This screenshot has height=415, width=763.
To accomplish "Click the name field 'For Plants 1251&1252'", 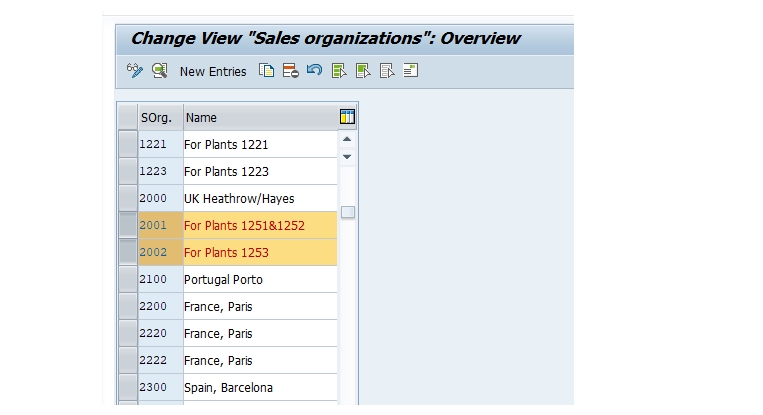I will point(260,225).
